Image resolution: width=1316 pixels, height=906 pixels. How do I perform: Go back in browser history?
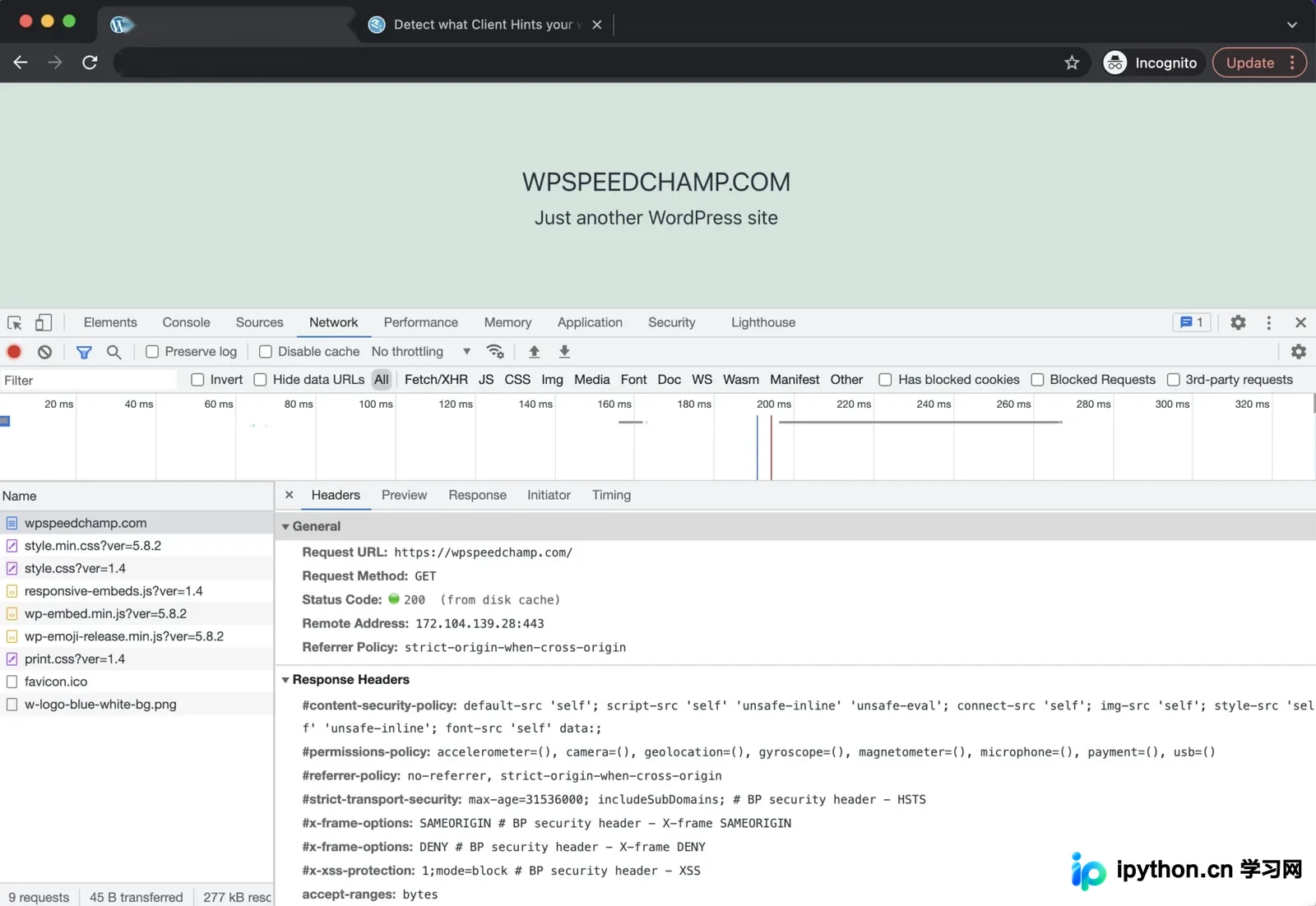[21, 62]
